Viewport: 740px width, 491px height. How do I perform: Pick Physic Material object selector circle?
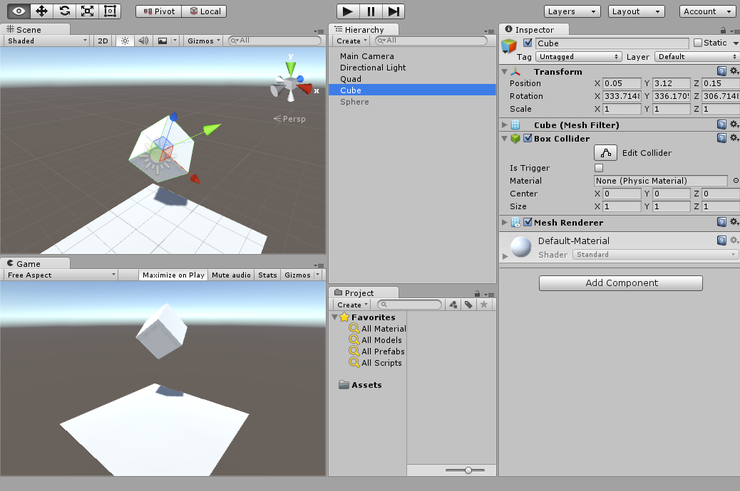(735, 180)
